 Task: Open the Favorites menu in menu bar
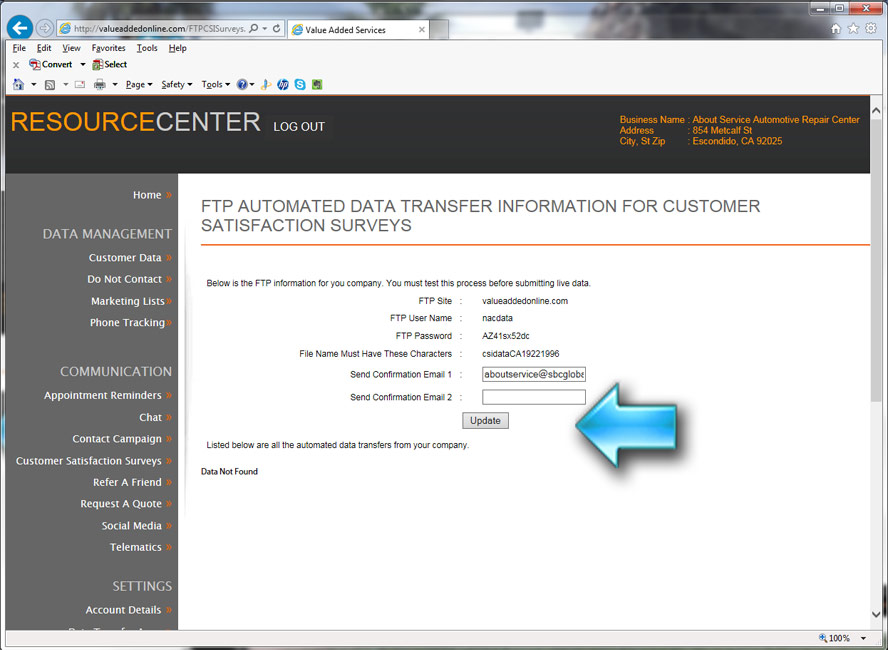108,48
